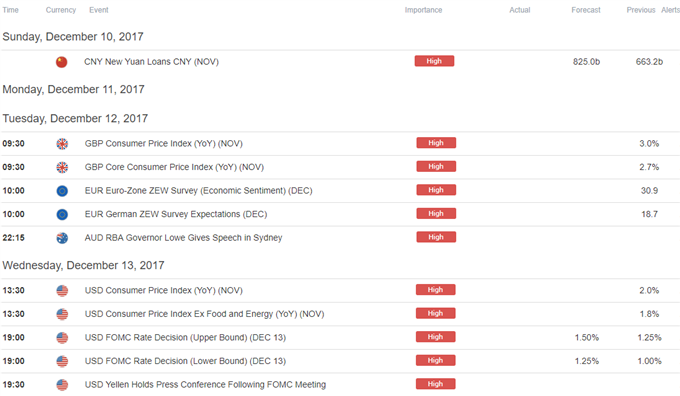Open USD CPI Ex Food and Energy event

tap(204, 314)
